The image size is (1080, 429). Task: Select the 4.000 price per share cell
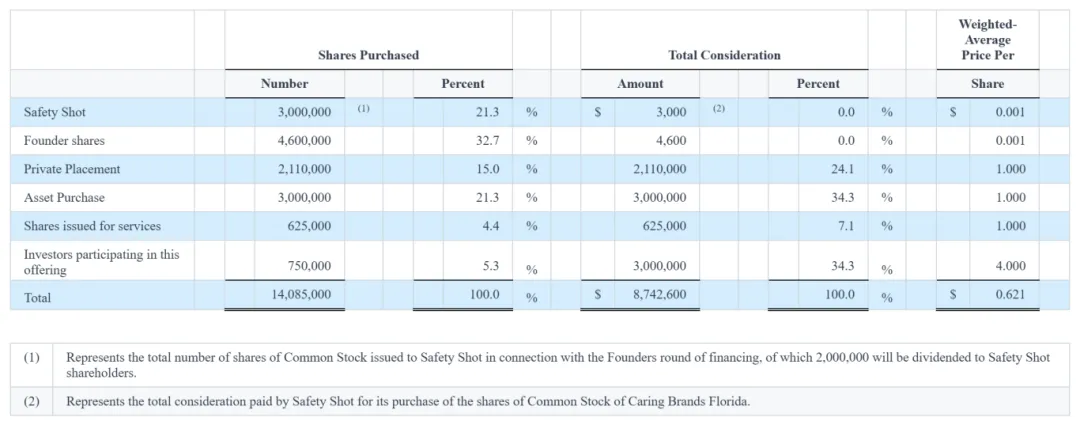click(x=1010, y=266)
